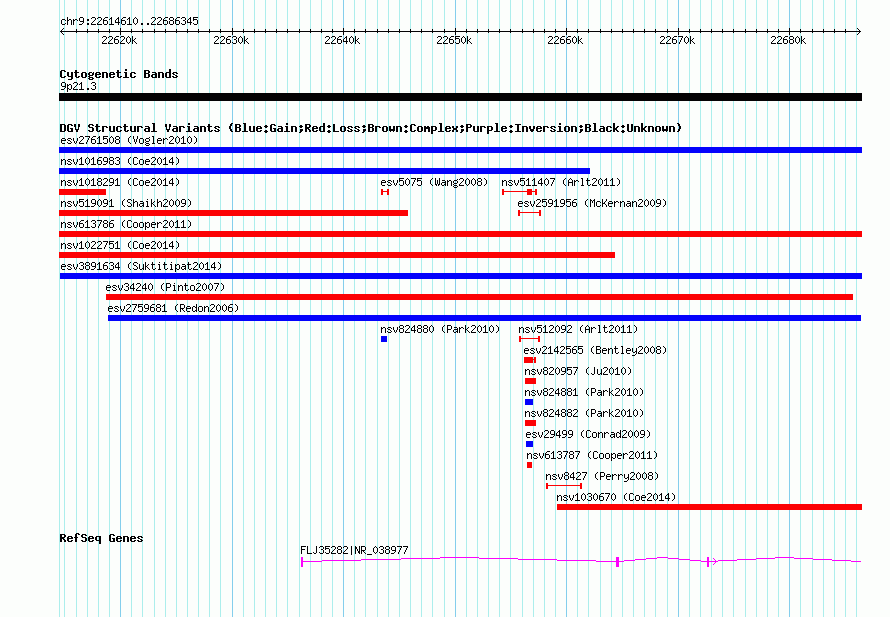Screen dimensions: 890x617
Task: Click the Cytogenetic Bands track title
Action: pyautogui.click(x=119, y=74)
